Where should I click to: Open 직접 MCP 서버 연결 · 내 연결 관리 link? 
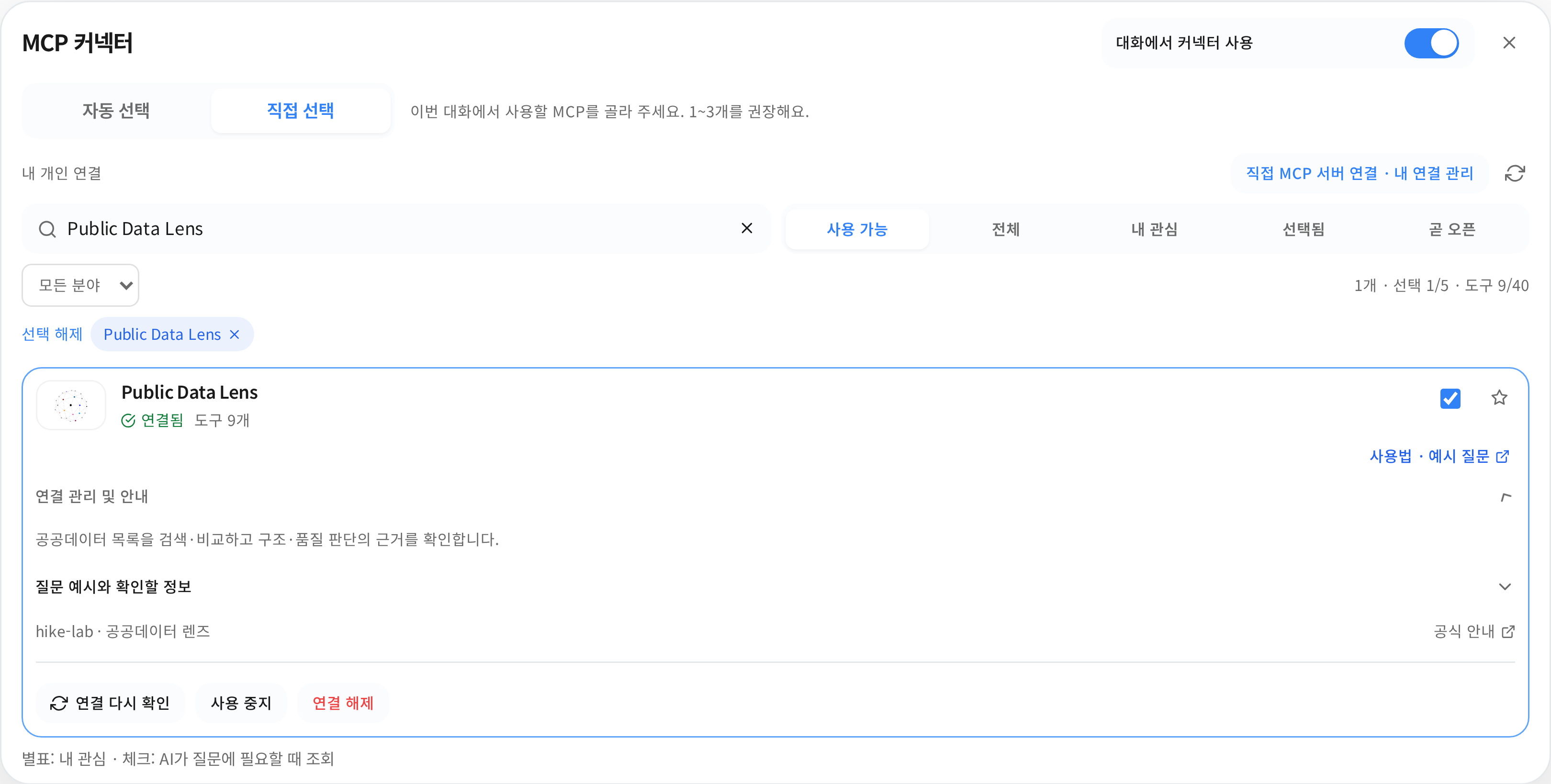(1359, 173)
